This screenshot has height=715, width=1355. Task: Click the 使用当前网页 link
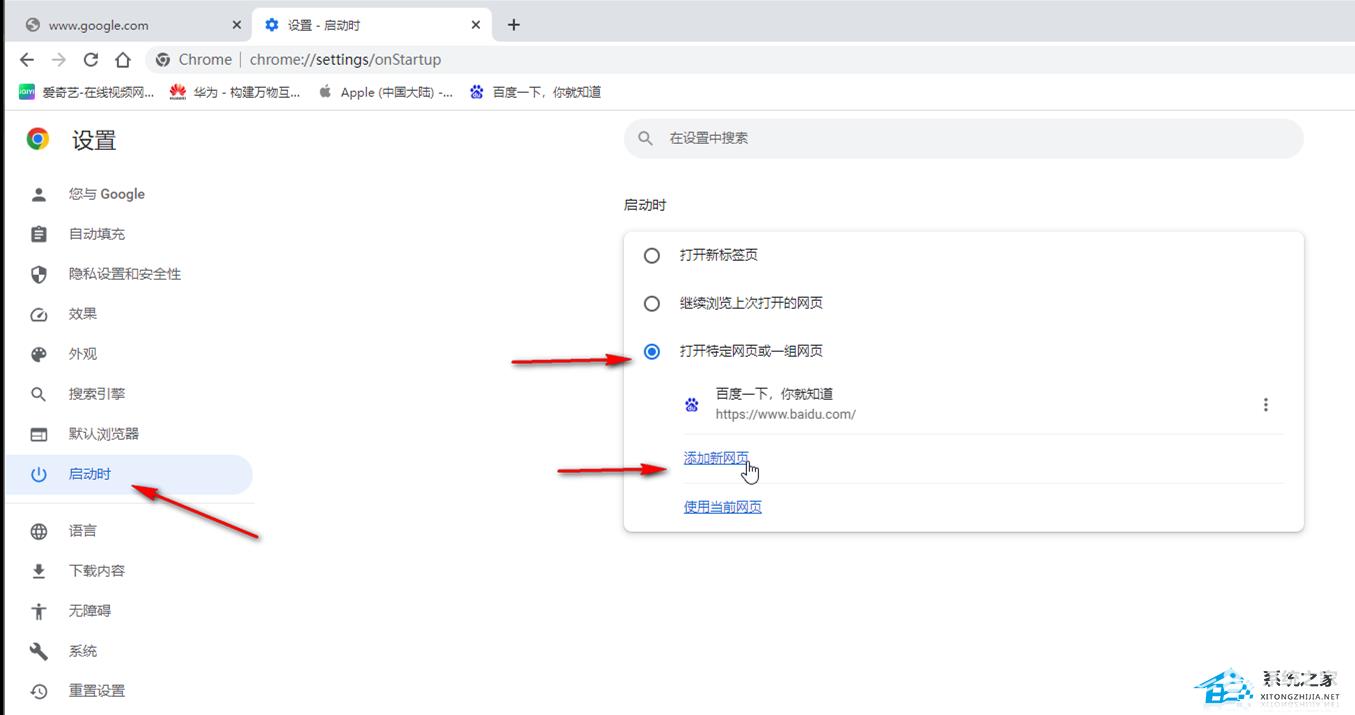click(x=723, y=507)
